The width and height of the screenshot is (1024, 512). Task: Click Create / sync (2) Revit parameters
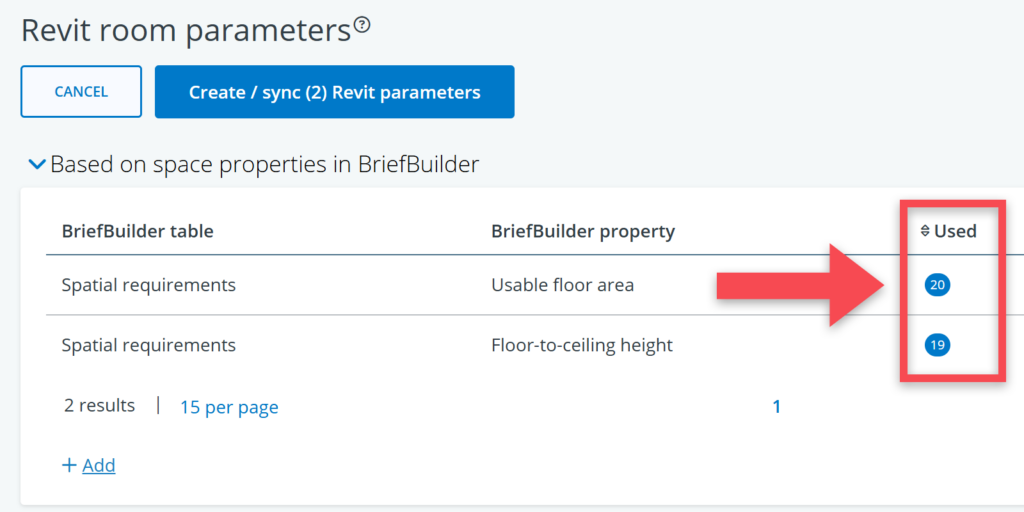[334, 92]
